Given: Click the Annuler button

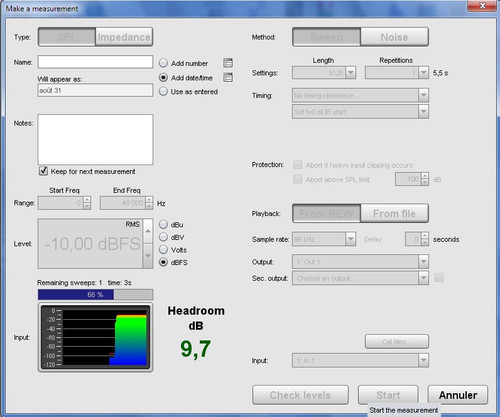Looking at the screenshot, I should pos(458,395).
